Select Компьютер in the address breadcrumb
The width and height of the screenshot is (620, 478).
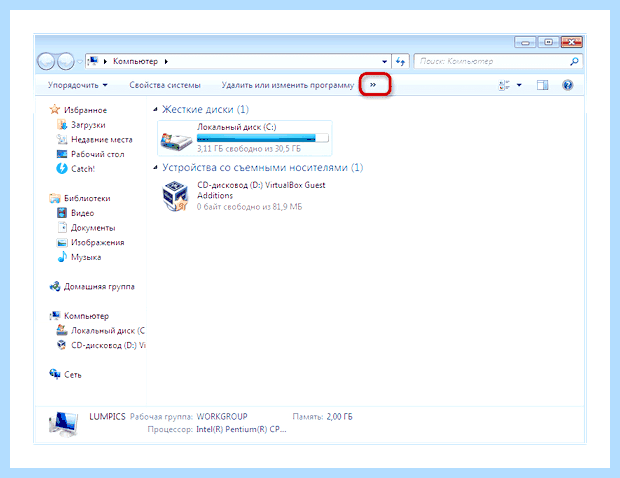coord(135,61)
